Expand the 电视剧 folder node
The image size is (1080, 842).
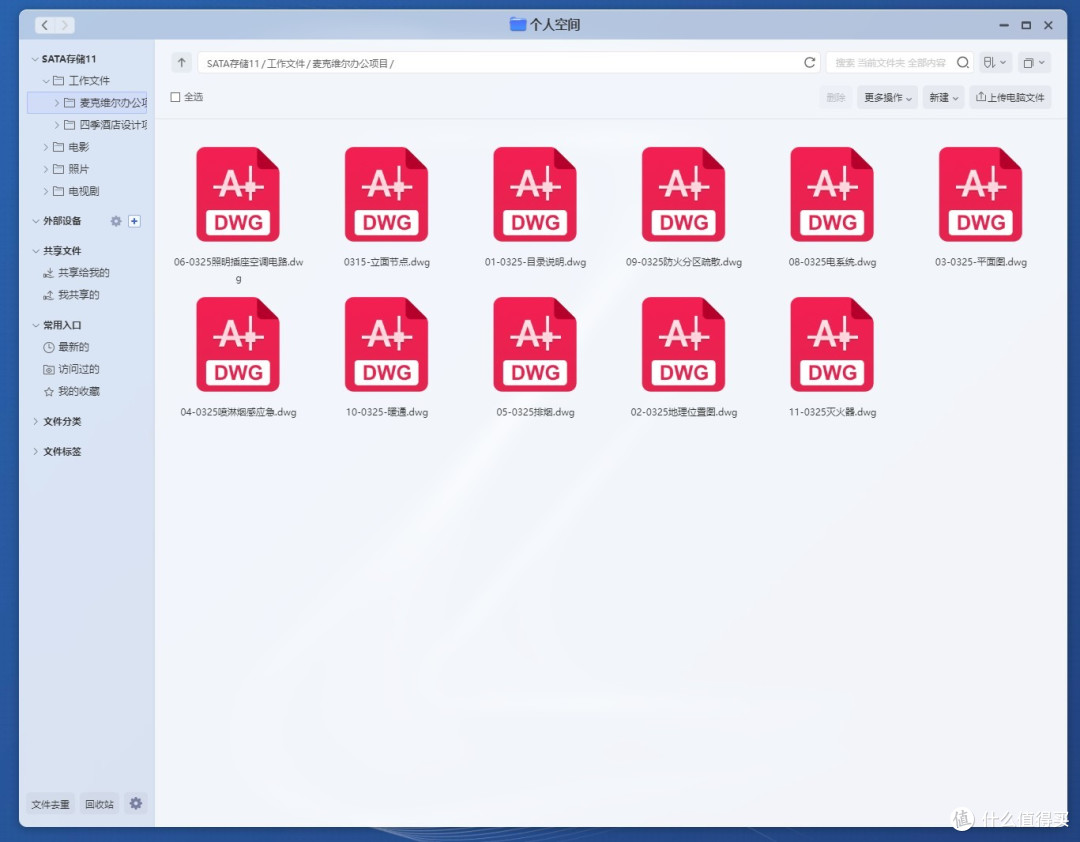[45, 192]
